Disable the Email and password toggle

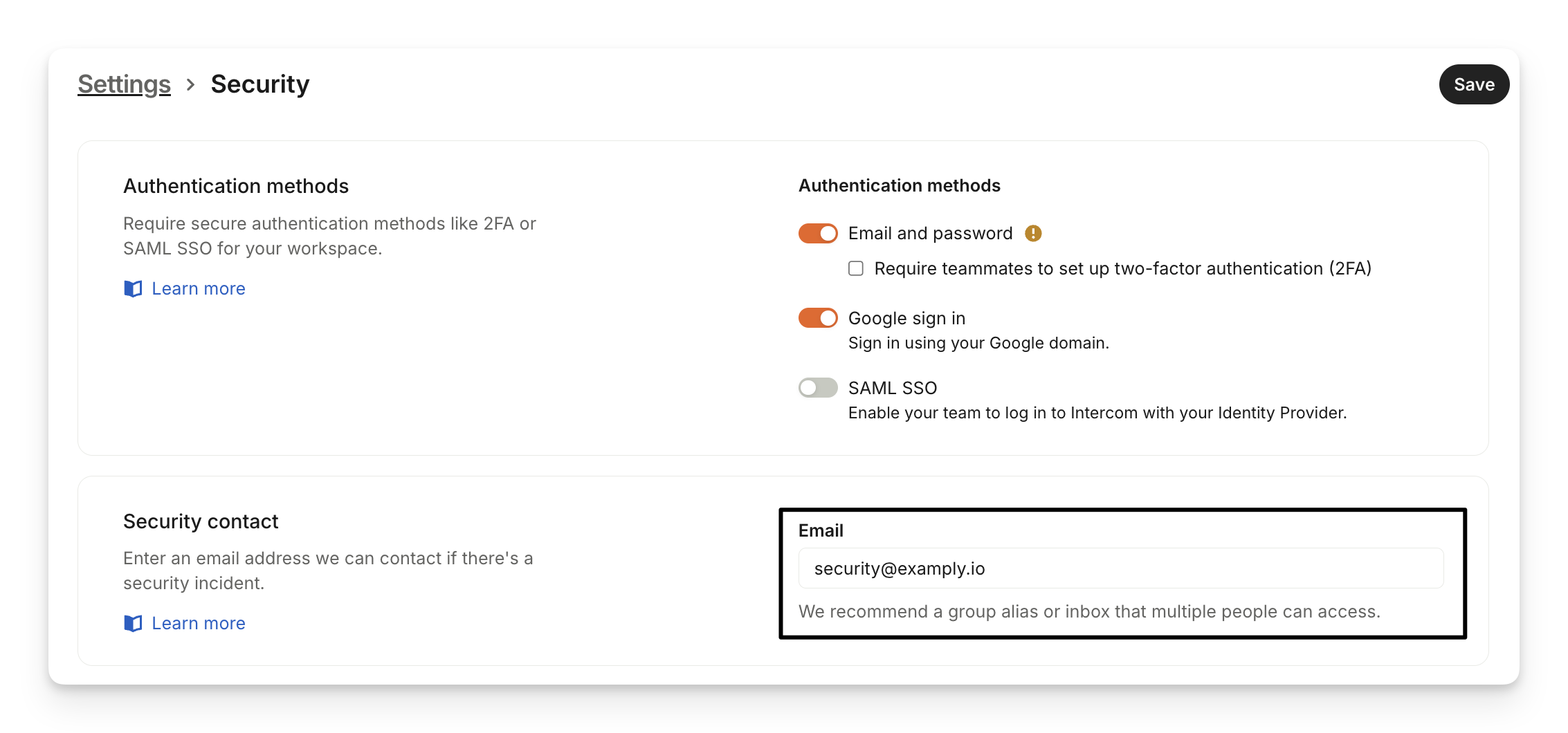point(818,234)
